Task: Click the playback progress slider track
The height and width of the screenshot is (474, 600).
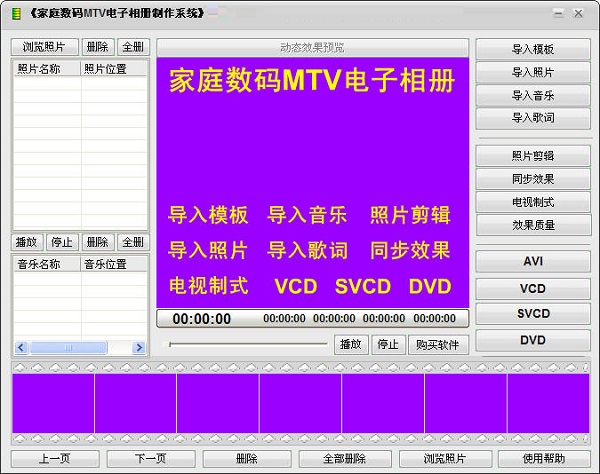Action: [248, 344]
